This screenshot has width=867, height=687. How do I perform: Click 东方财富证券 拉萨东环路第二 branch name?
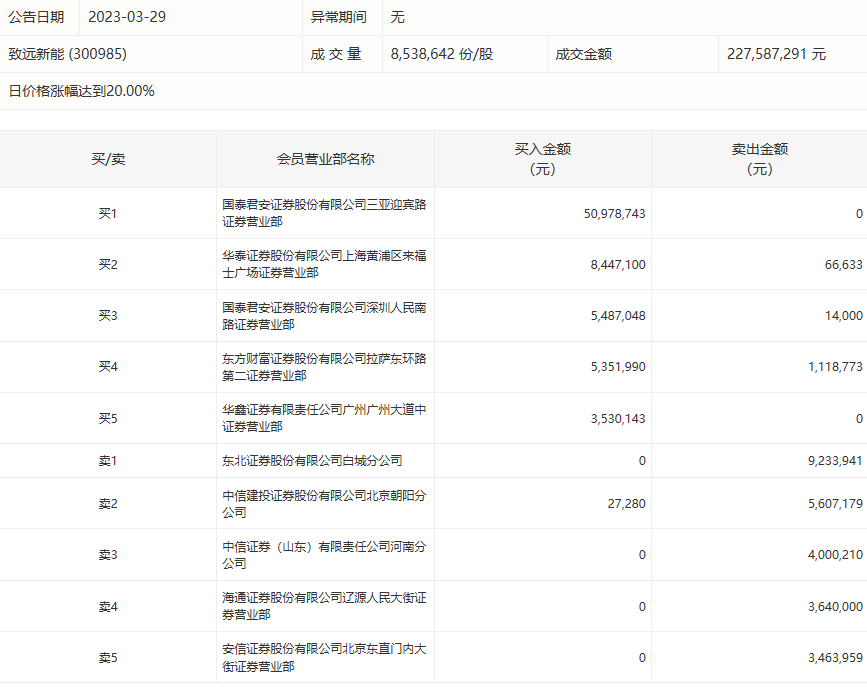click(324, 367)
